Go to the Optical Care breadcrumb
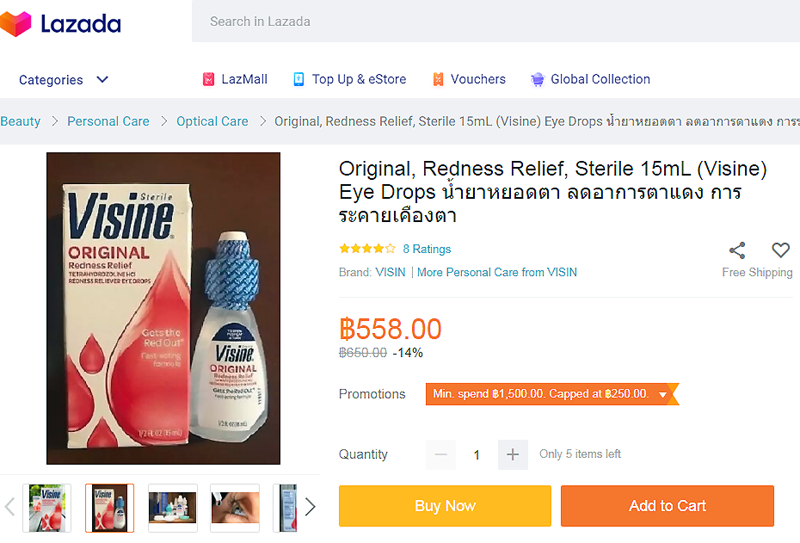The image size is (800, 543). click(x=212, y=121)
